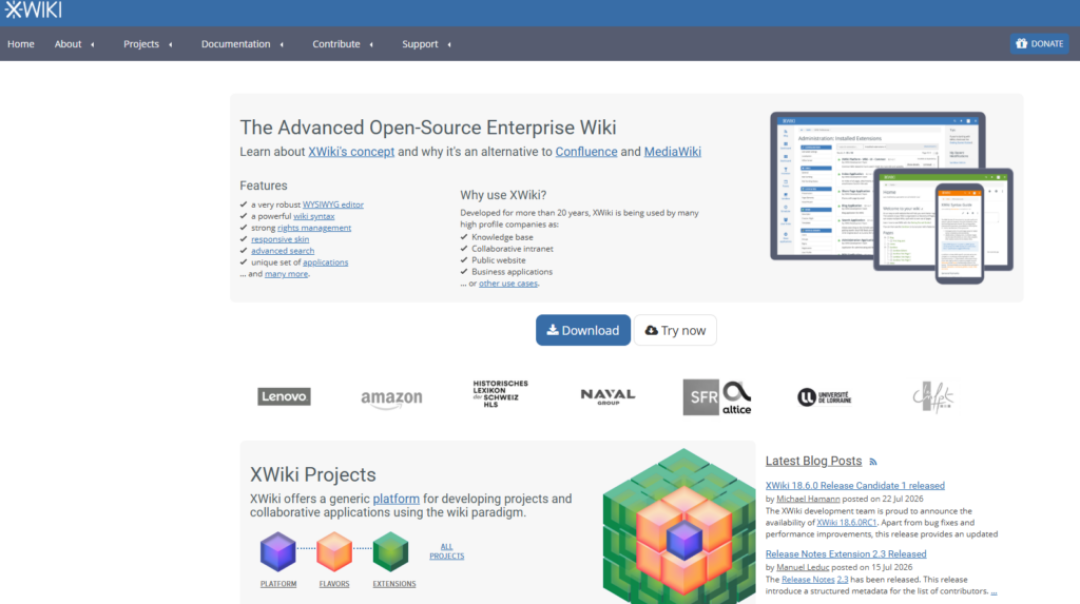Screen dimensions: 1080x604
Task: Open the rights management link
Action: pyautogui.click(x=314, y=228)
